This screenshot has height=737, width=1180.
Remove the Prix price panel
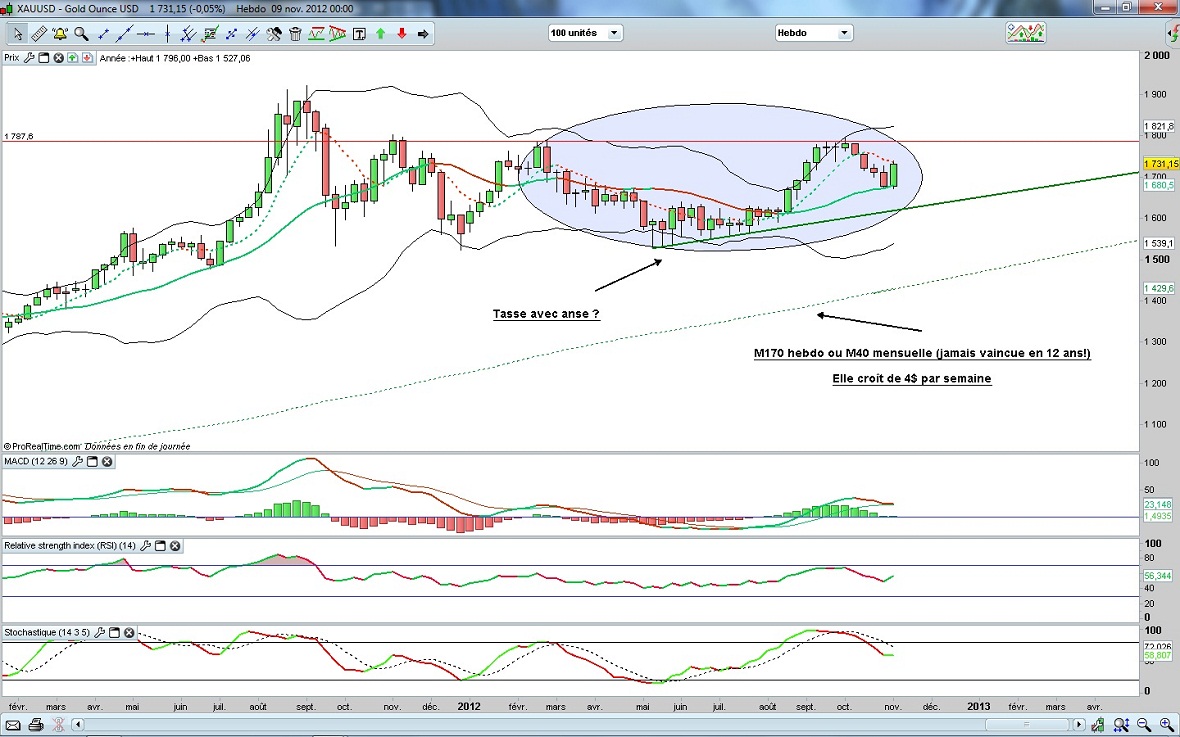pos(58,58)
